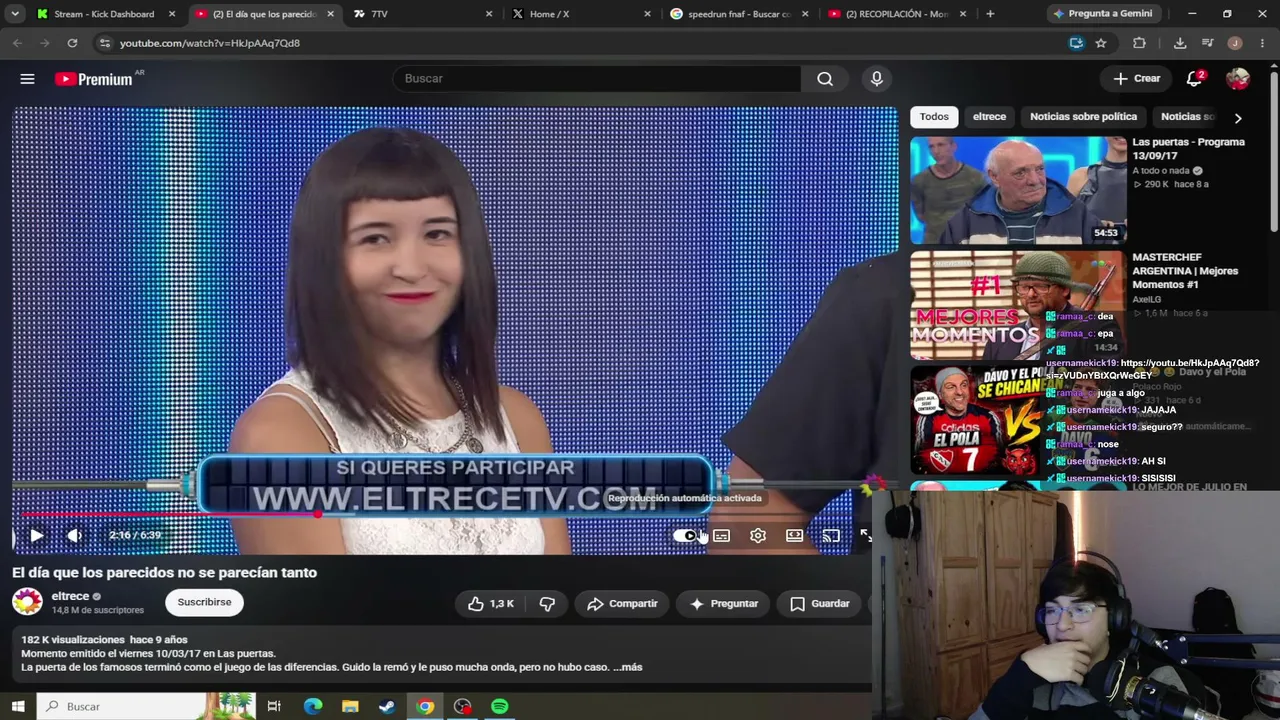Open the eltrece channel avatar
The width and height of the screenshot is (1280, 720).
click(27, 602)
